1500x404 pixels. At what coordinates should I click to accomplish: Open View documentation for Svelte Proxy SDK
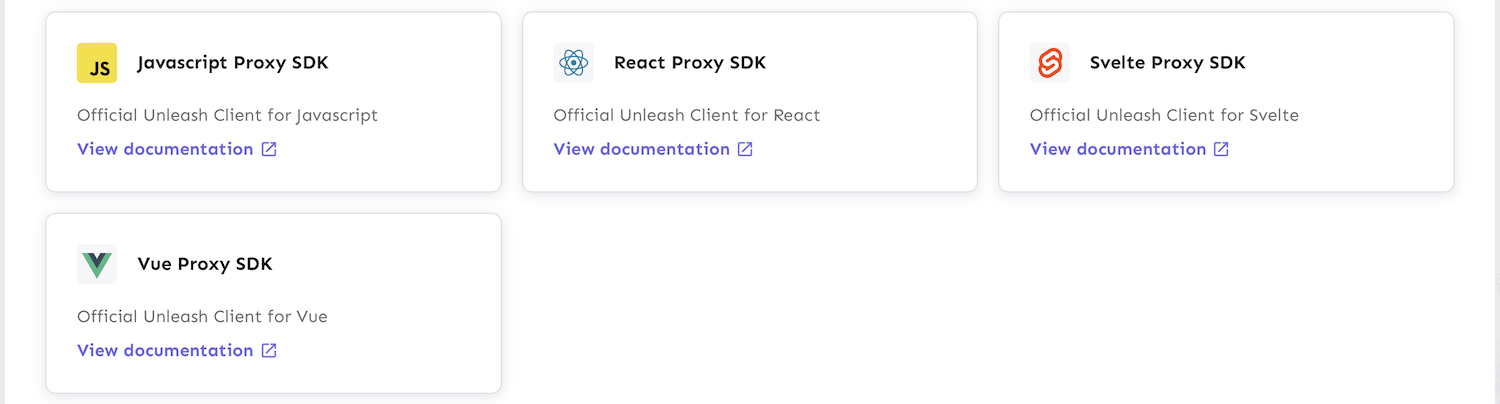point(1117,149)
